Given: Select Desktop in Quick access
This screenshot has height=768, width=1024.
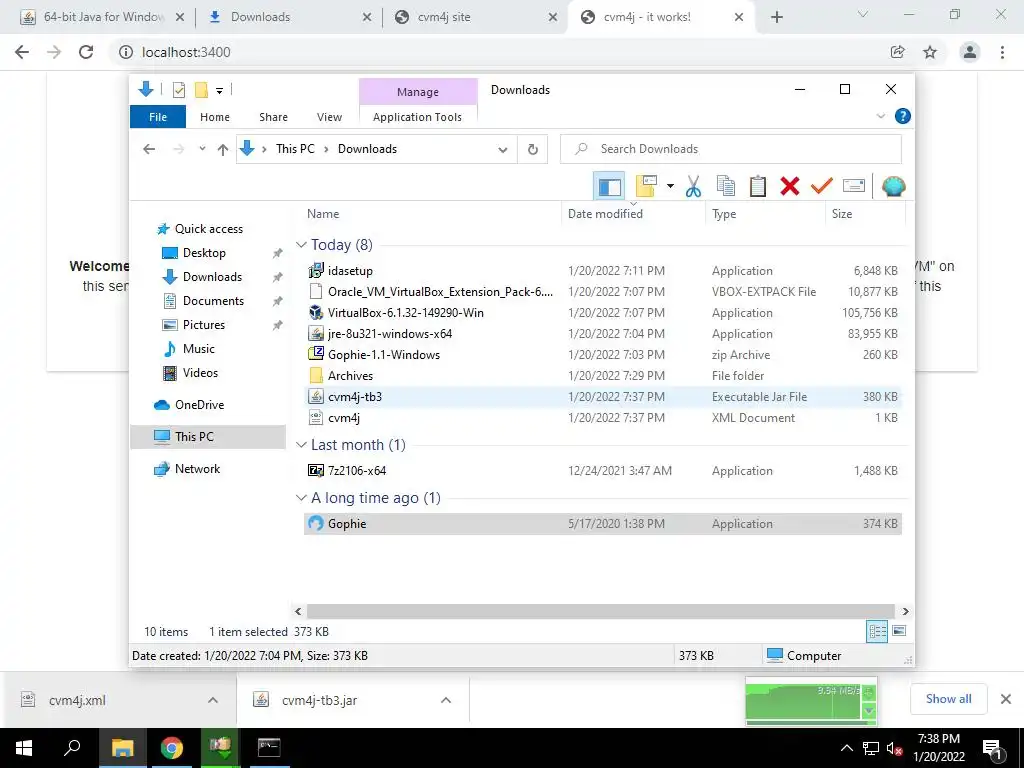Looking at the screenshot, I should [x=204, y=253].
